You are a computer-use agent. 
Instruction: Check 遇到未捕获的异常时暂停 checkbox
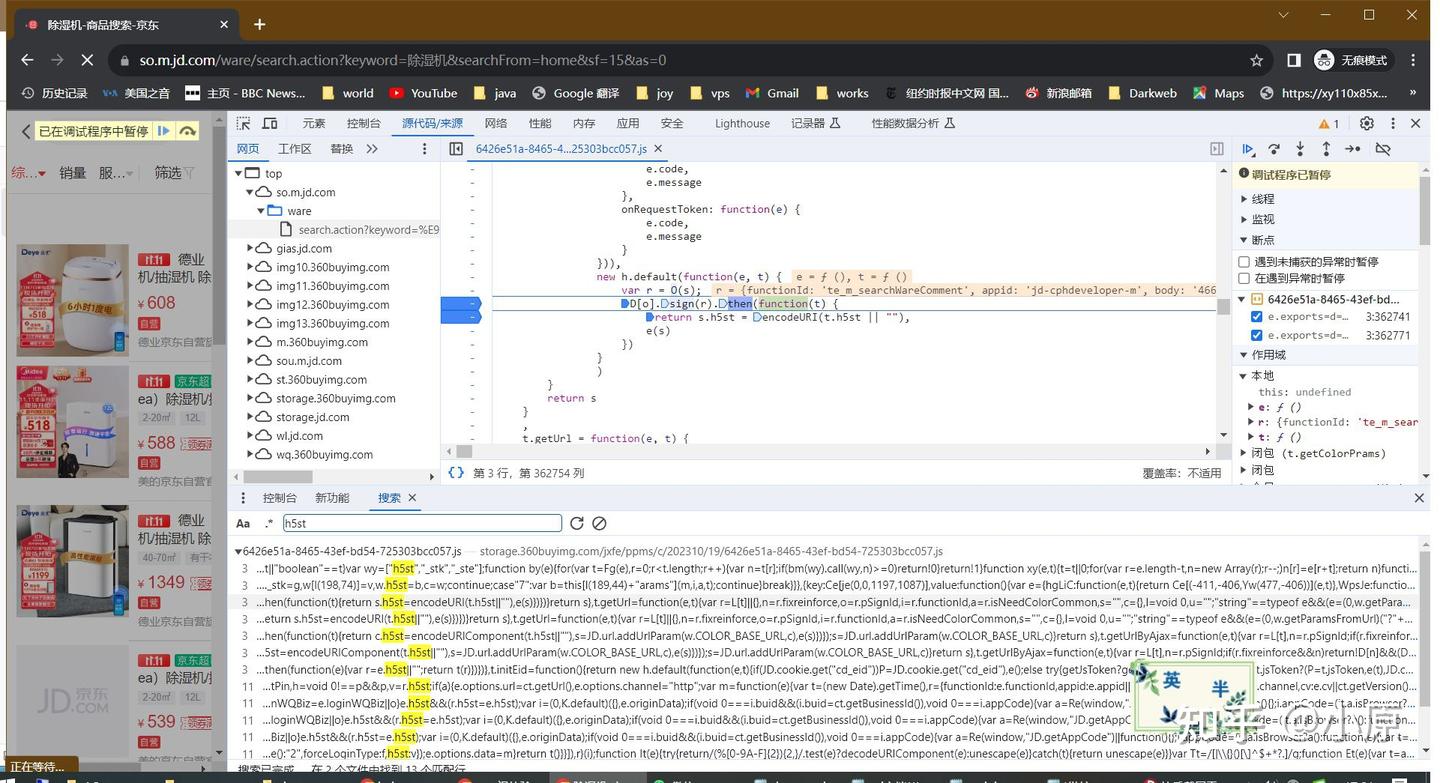click(1244, 261)
